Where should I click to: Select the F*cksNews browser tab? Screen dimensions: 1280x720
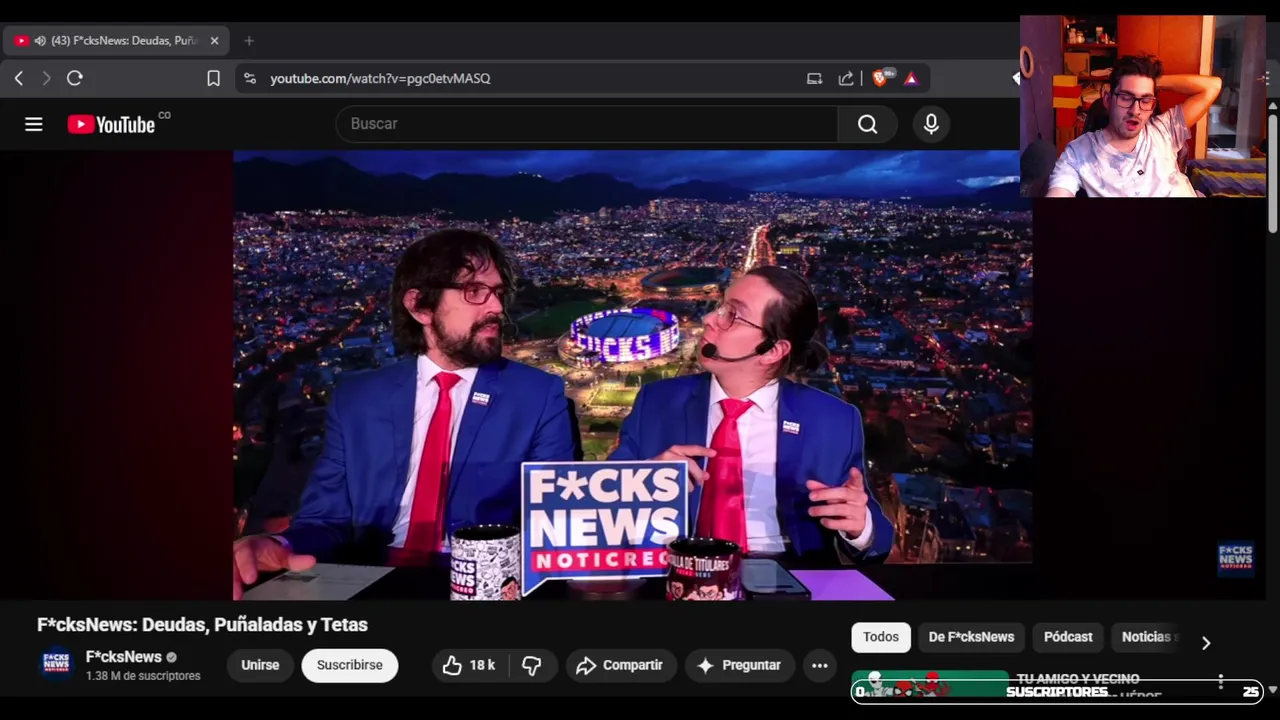116,41
